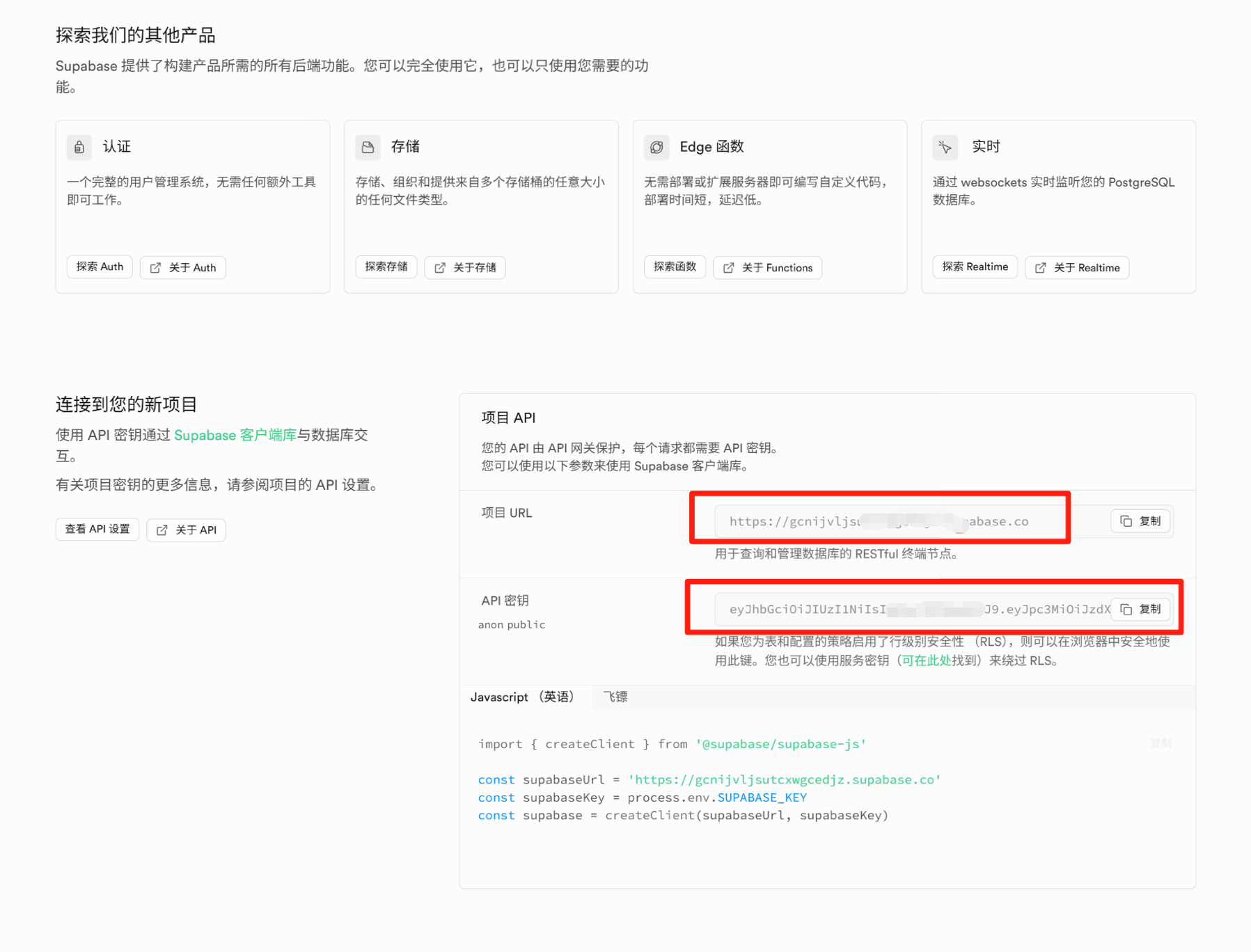This screenshot has width=1251, height=952.
Task: Open the 关于存储 docs button
Action: tap(465, 267)
